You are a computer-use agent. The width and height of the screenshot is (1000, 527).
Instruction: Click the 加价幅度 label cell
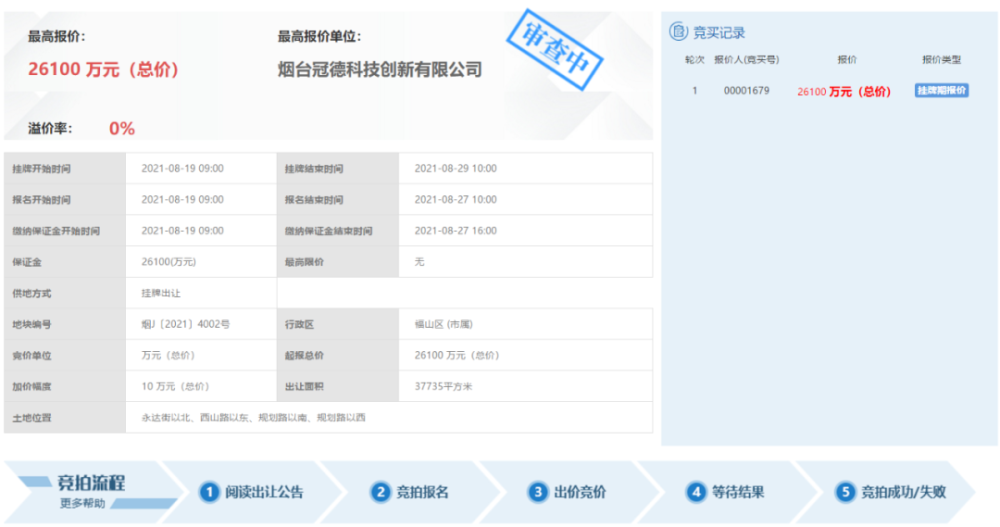[65, 387]
